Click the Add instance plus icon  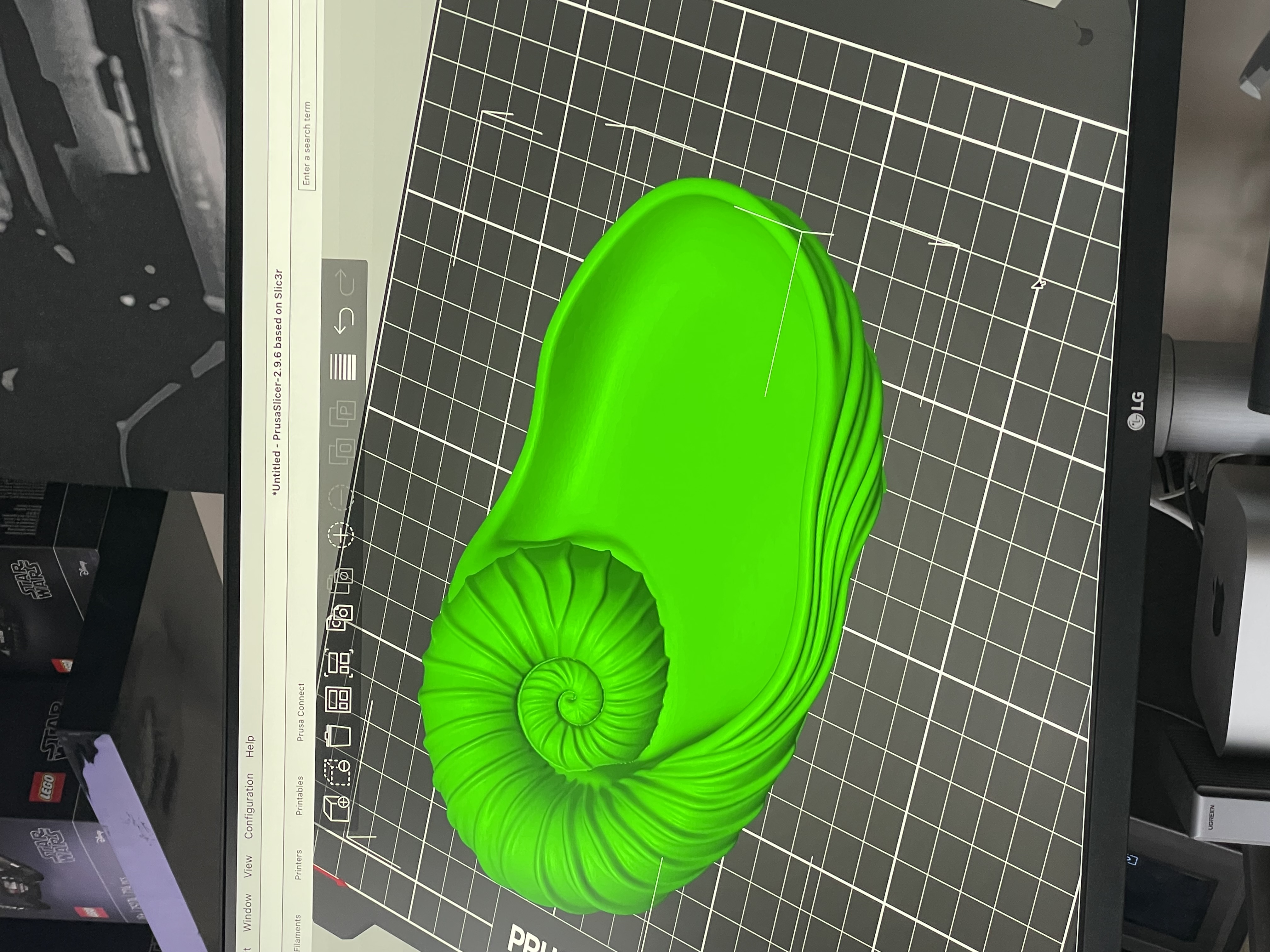pos(341,535)
